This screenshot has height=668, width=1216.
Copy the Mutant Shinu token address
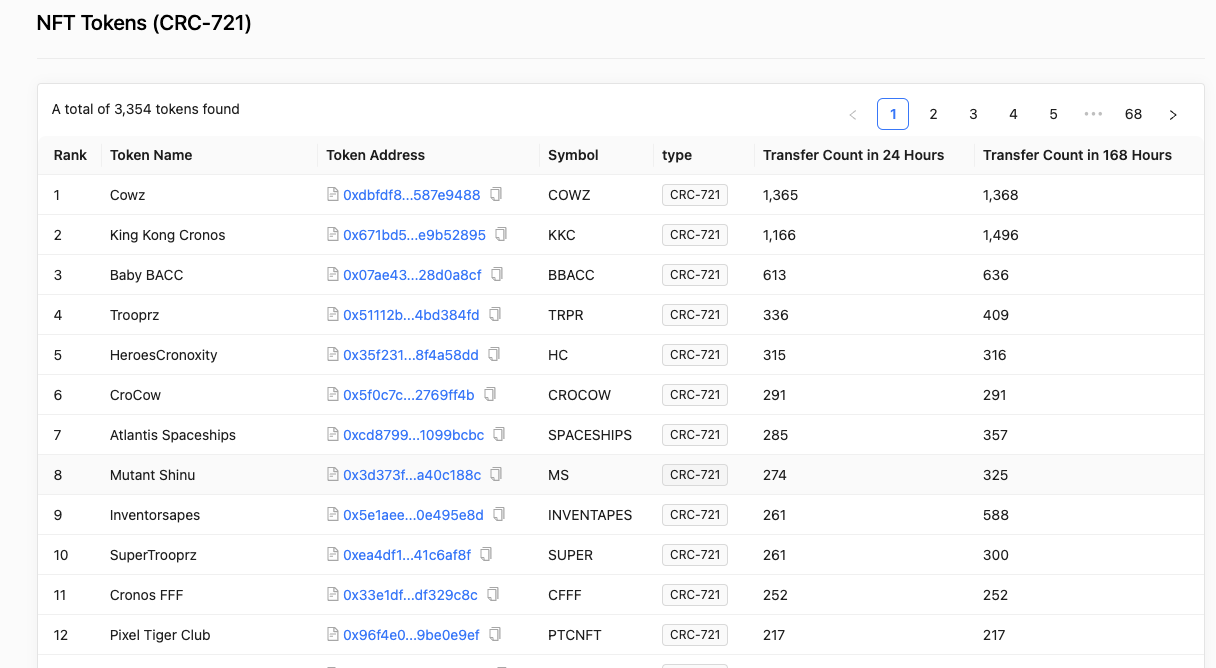click(x=496, y=475)
